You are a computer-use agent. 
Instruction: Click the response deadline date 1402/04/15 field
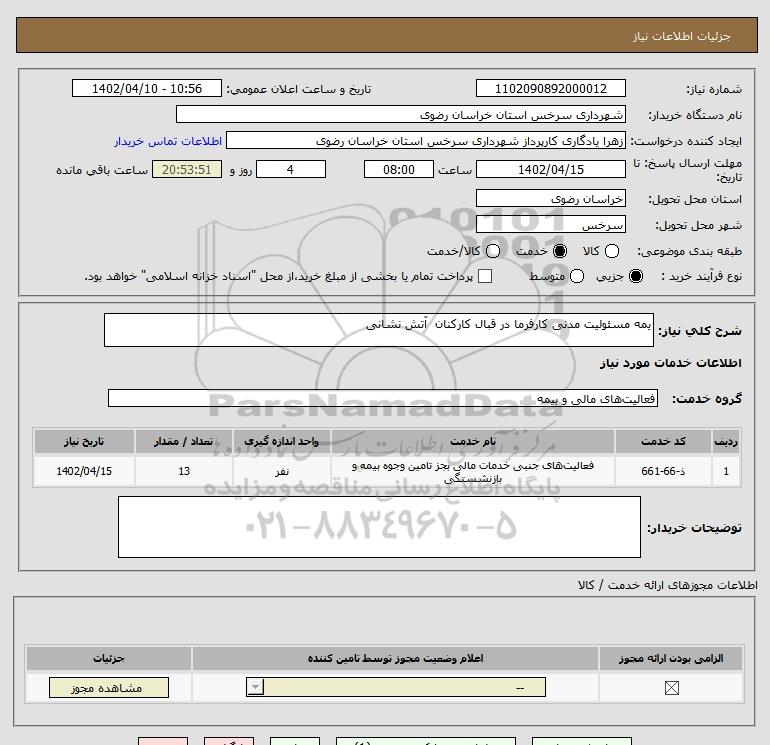coord(550,169)
